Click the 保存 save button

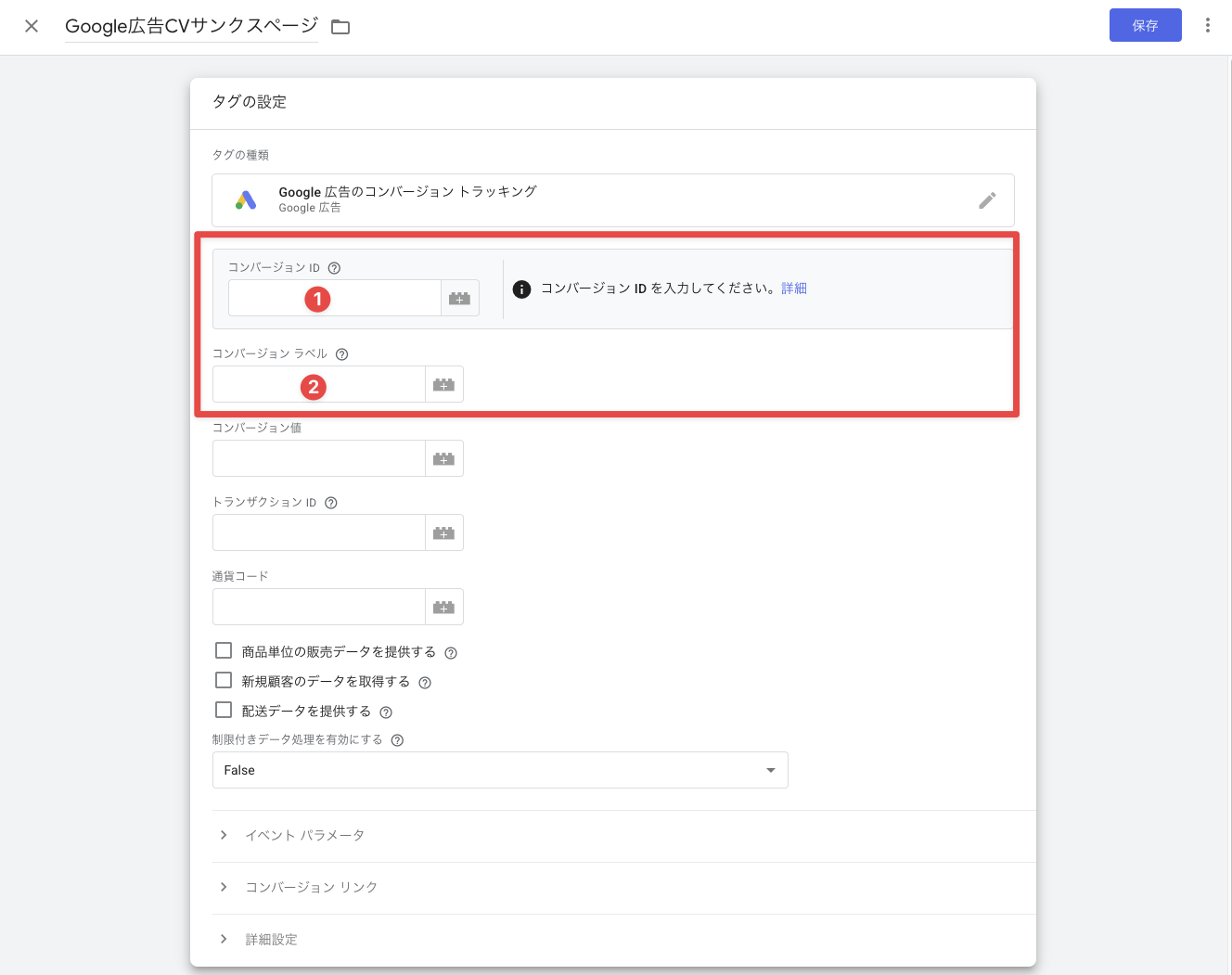click(1145, 25)
